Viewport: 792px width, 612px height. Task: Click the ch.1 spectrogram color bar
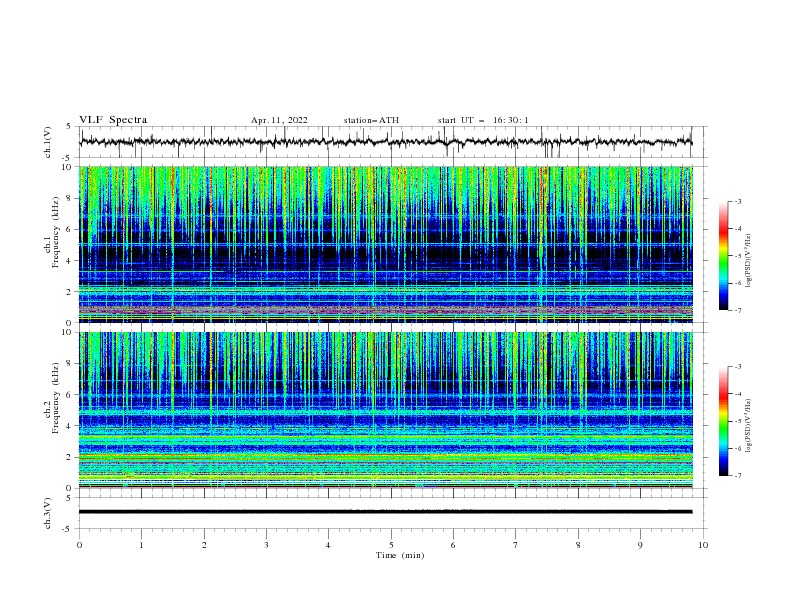pos(723,256)
